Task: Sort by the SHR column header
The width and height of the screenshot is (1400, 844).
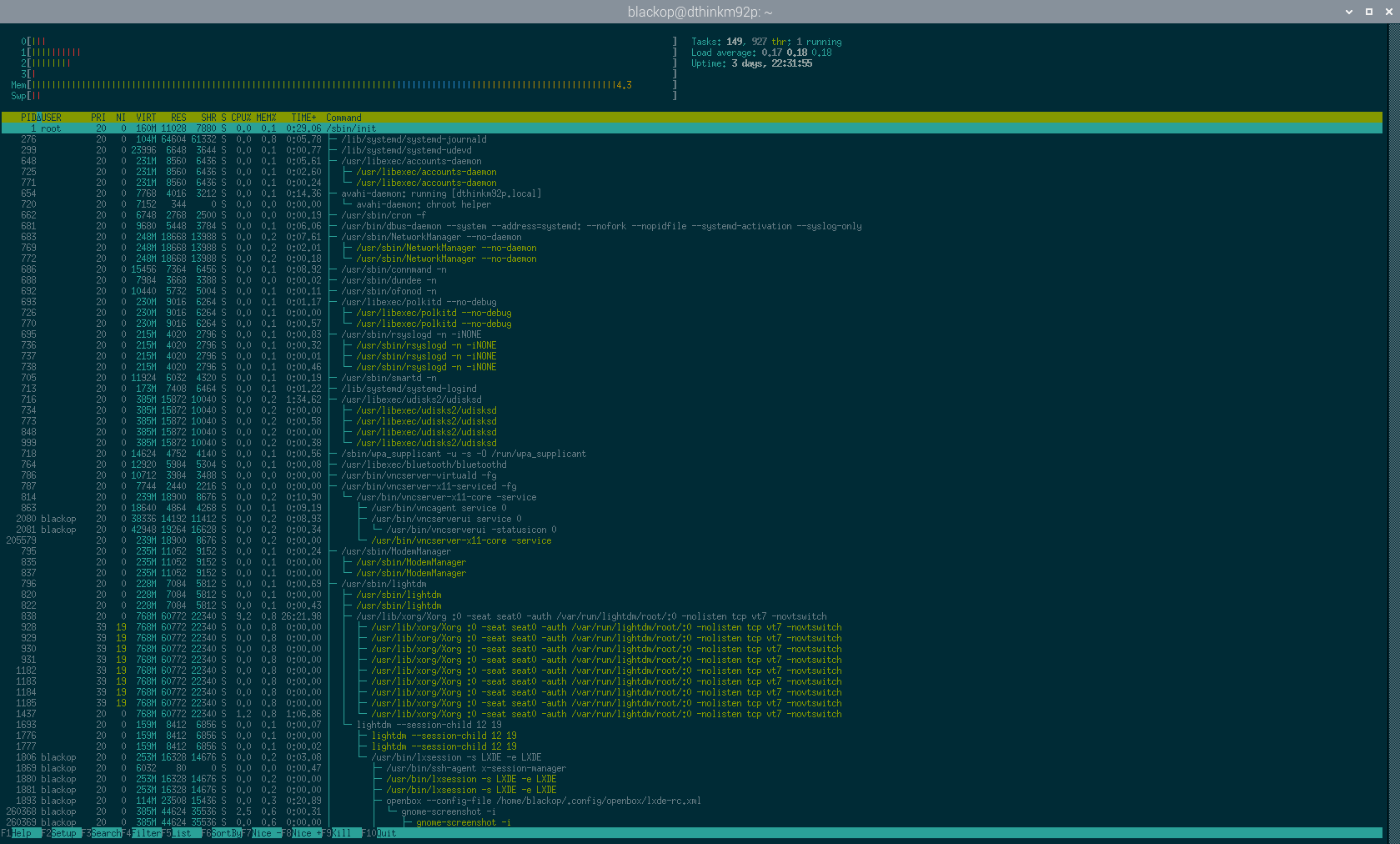Action: (x=208, y=118)
